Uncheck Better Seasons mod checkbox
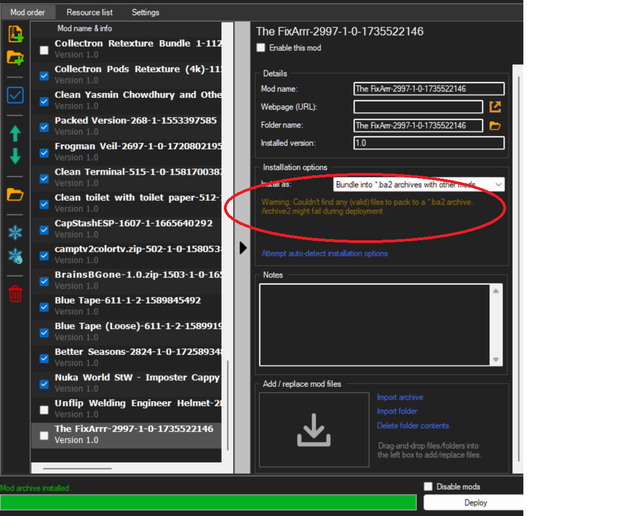640x516 pixels. coord(44,359)
